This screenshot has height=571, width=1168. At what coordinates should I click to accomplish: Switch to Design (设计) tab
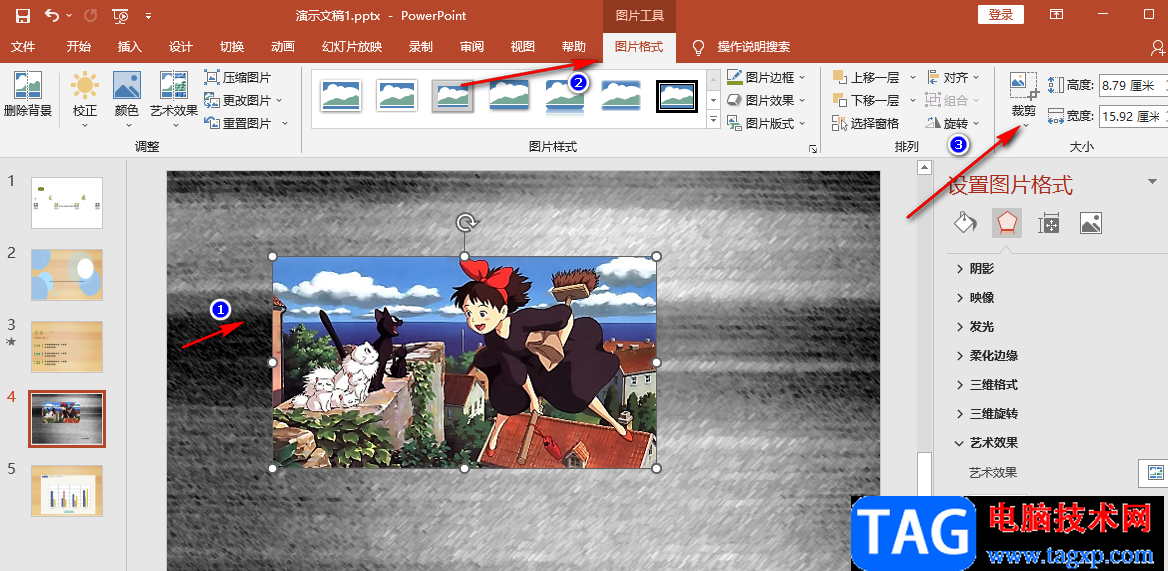(181, 47)
